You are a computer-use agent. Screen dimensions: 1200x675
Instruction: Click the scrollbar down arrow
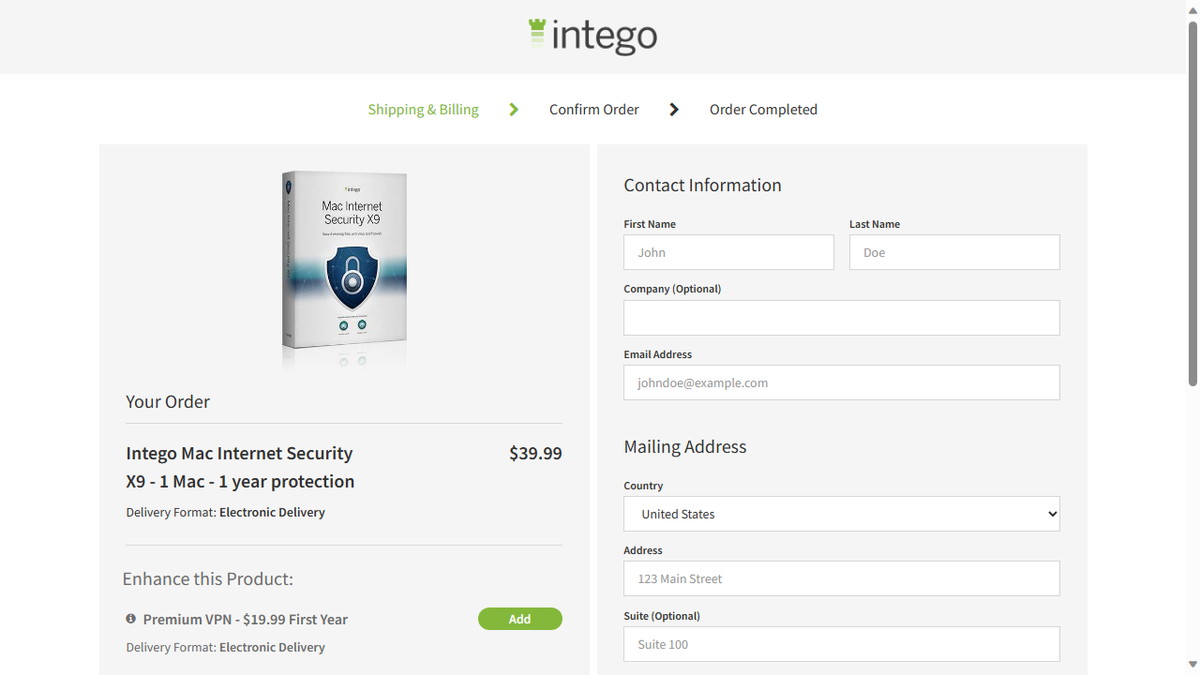[1193, 666]
